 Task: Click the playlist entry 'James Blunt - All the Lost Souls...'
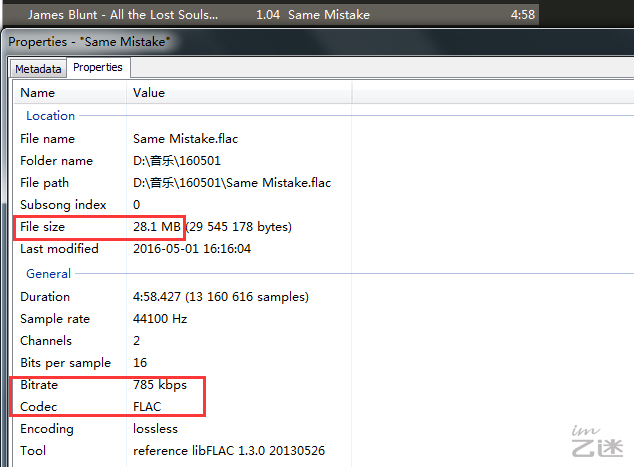click(123, 15)
